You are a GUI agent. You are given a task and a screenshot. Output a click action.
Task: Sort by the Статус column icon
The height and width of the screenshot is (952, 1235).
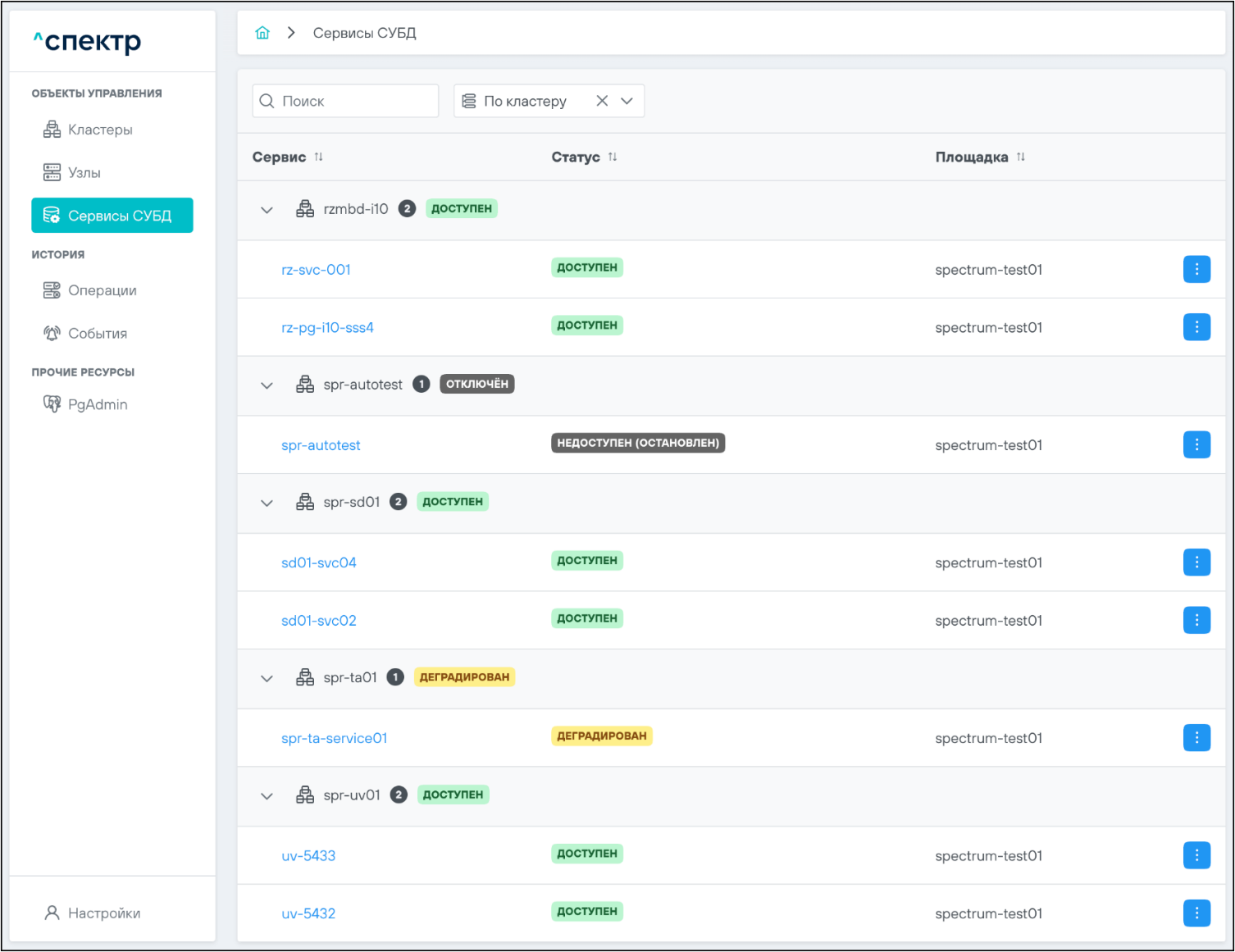click(x=613, y=157)
